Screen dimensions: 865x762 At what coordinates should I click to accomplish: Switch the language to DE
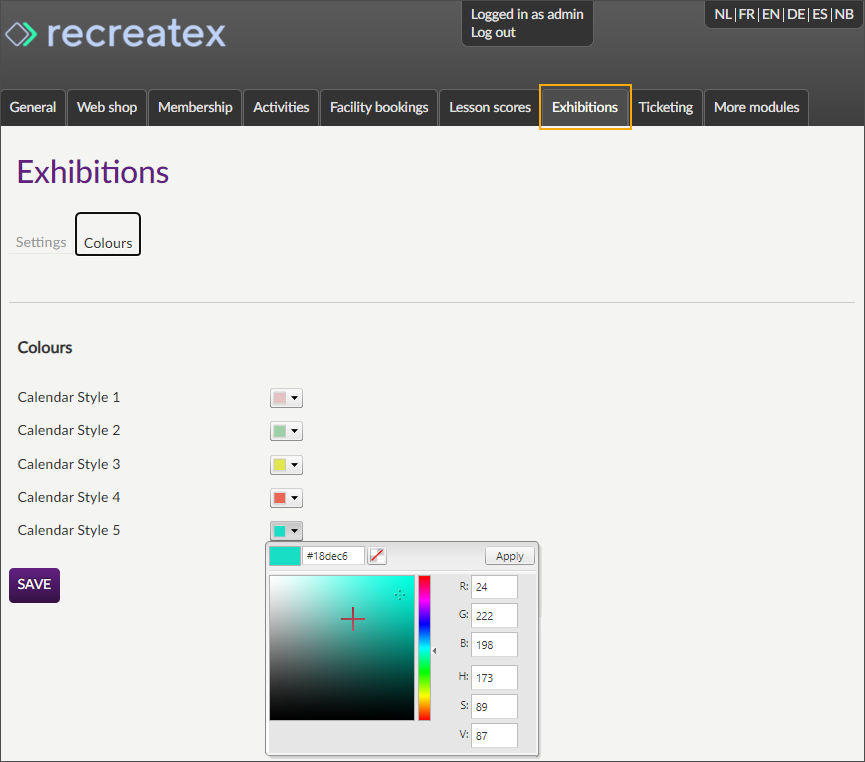coord(796,14)
